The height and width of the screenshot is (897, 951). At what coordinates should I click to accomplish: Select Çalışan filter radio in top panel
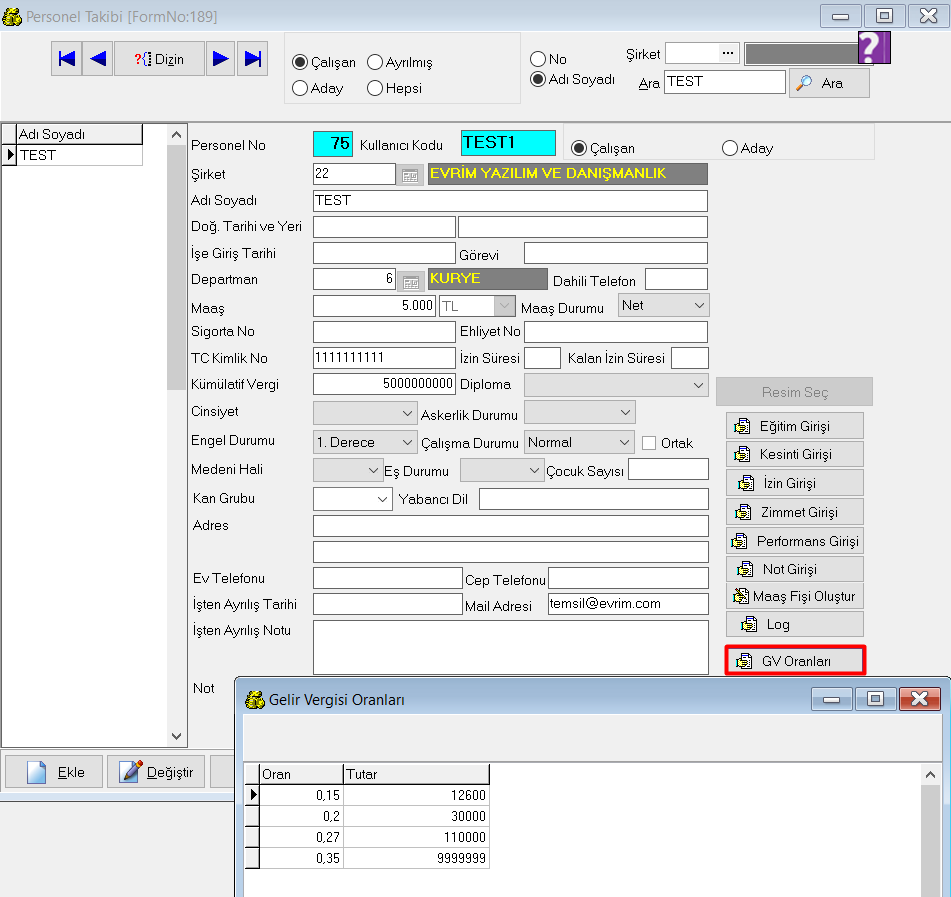coord(300,62)
